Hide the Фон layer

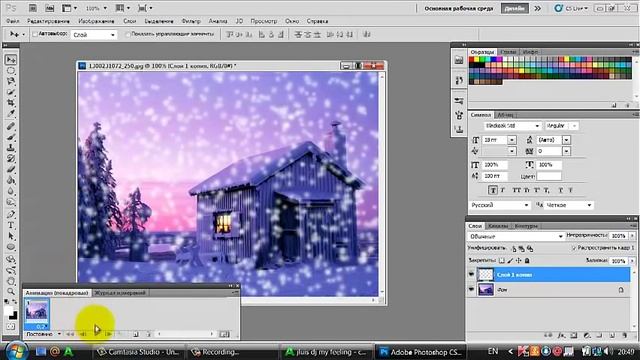(x=471, y=289)
